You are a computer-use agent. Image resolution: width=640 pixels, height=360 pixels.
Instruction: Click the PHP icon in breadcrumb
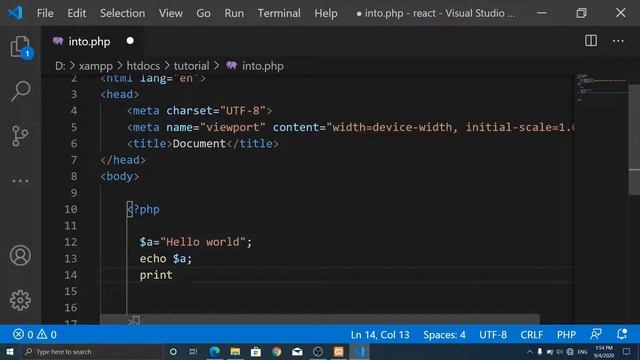231,65
